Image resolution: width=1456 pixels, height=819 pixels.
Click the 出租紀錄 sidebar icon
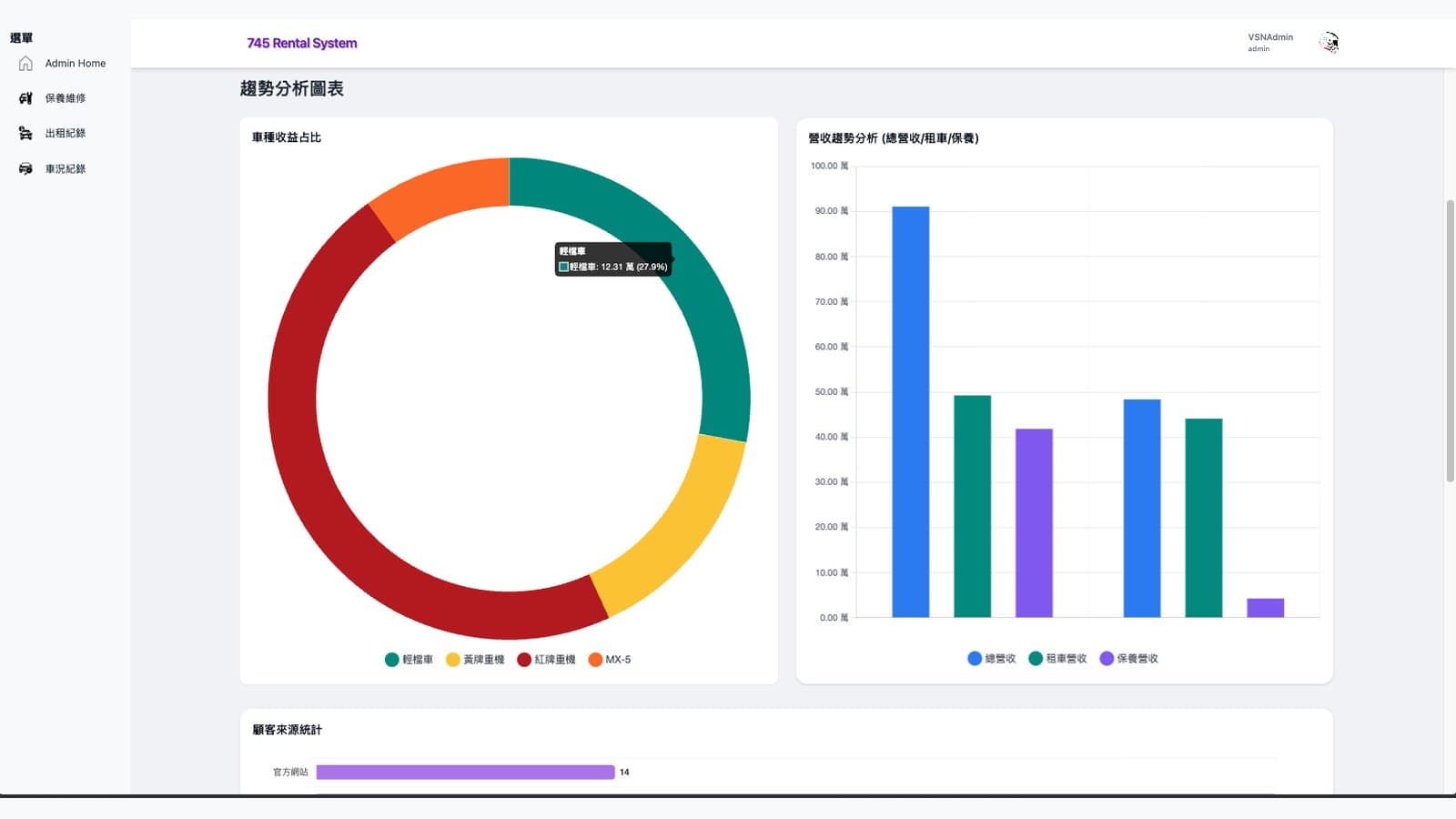(25, 133)
